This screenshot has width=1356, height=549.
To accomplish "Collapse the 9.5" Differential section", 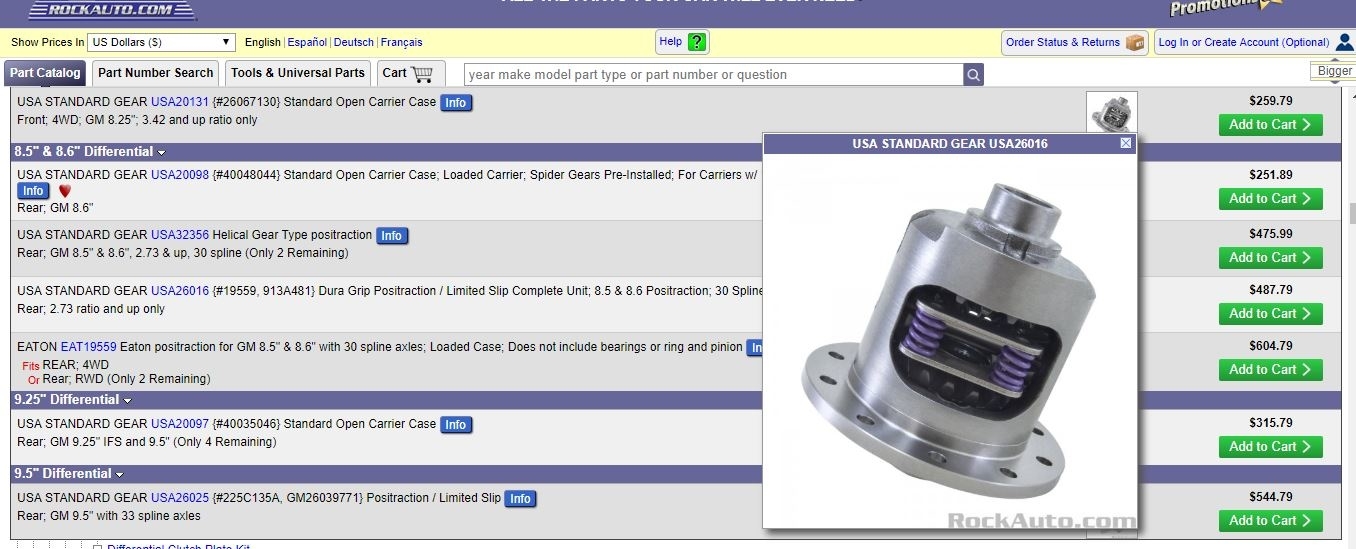I will [120, 474].
